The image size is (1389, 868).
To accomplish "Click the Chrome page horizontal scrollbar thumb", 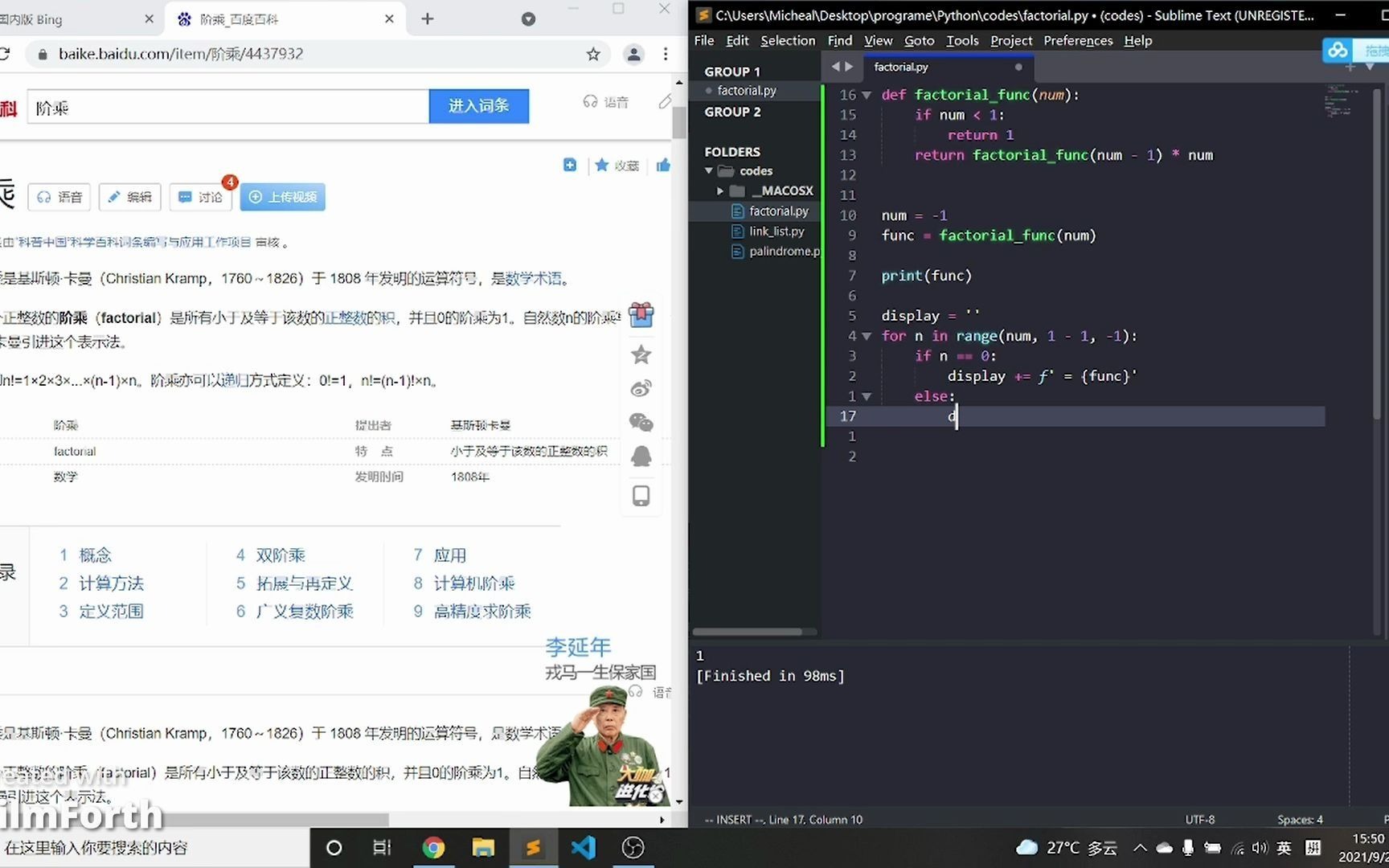I will (193, 820).
